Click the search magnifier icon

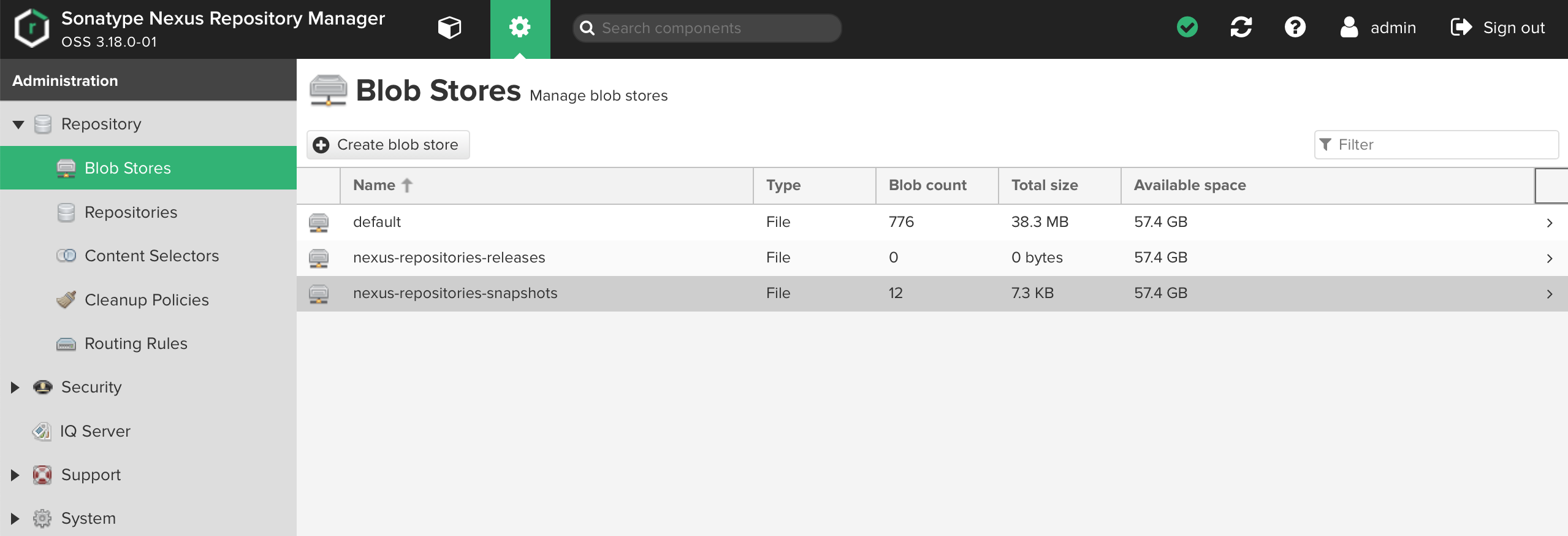click(587, 28)
